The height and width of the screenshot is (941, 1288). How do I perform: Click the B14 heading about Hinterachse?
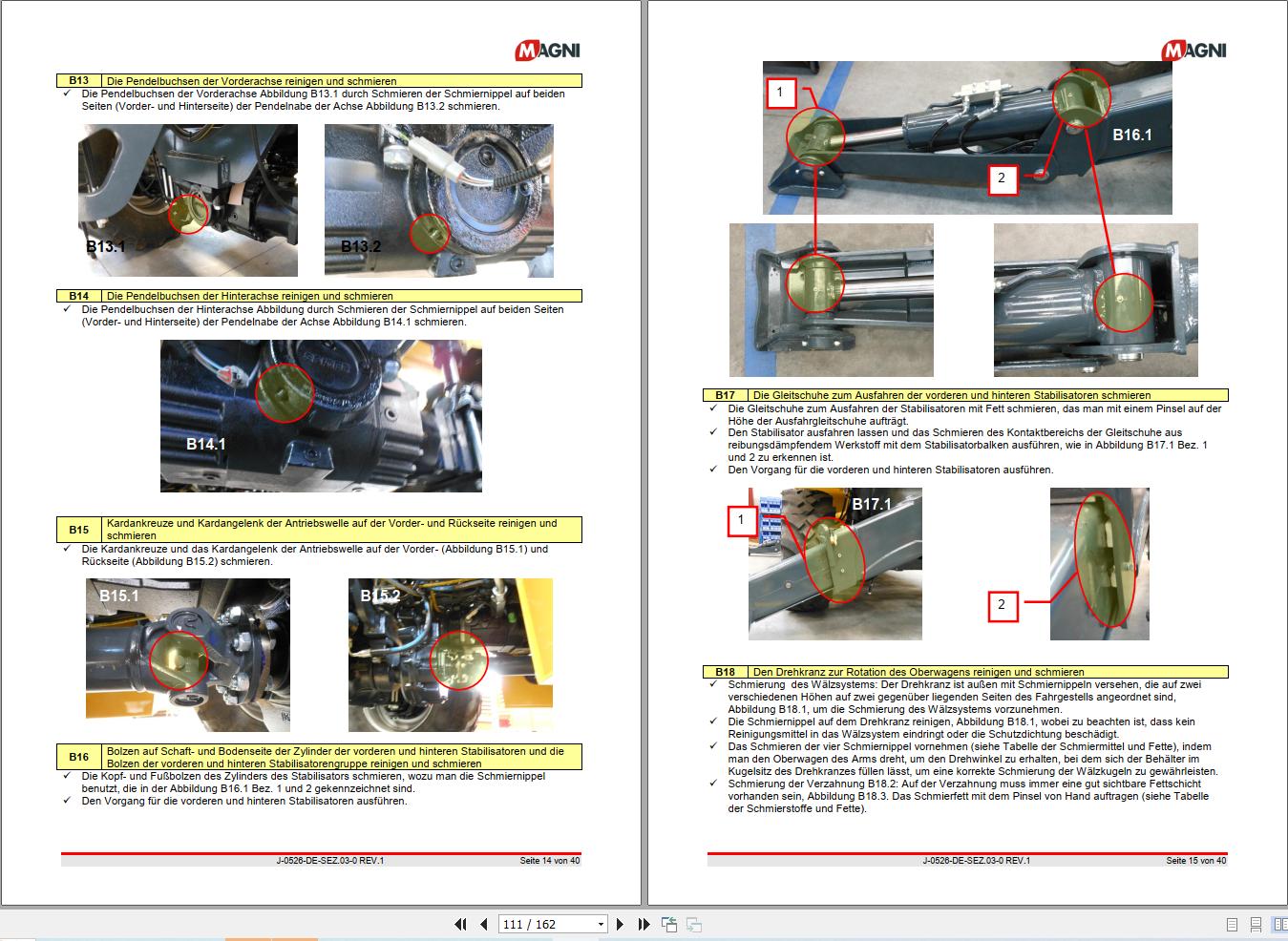point(319,296)
